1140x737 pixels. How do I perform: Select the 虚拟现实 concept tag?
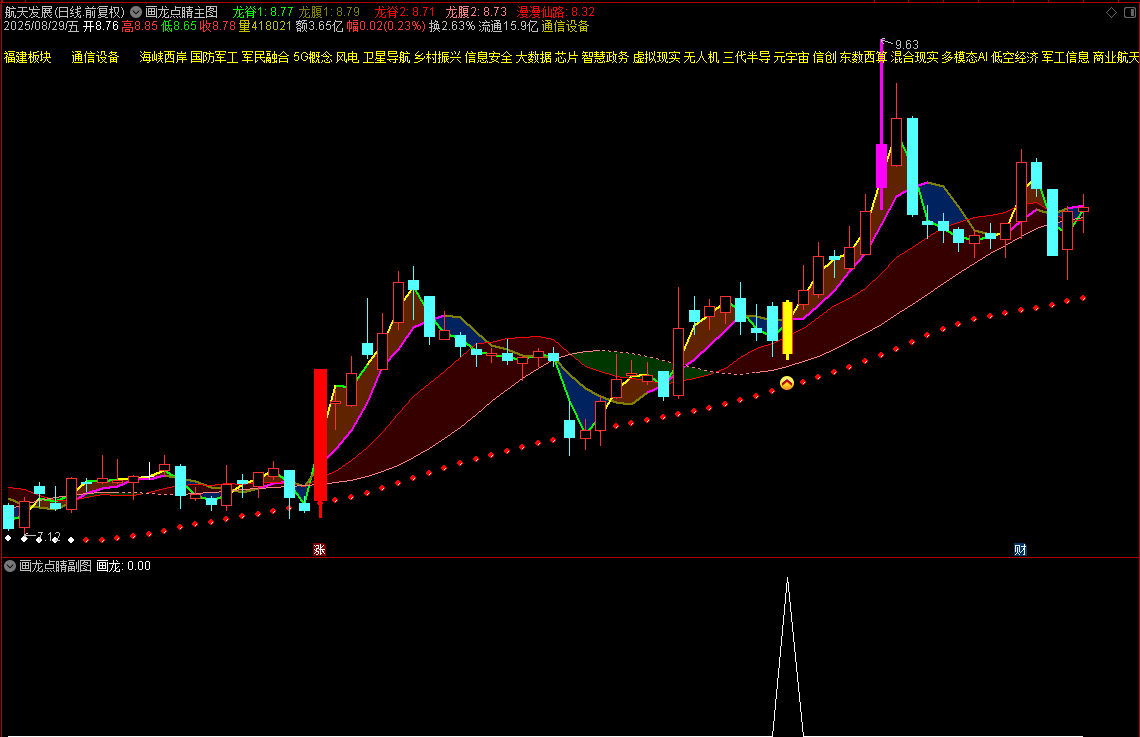click(657, 57)
